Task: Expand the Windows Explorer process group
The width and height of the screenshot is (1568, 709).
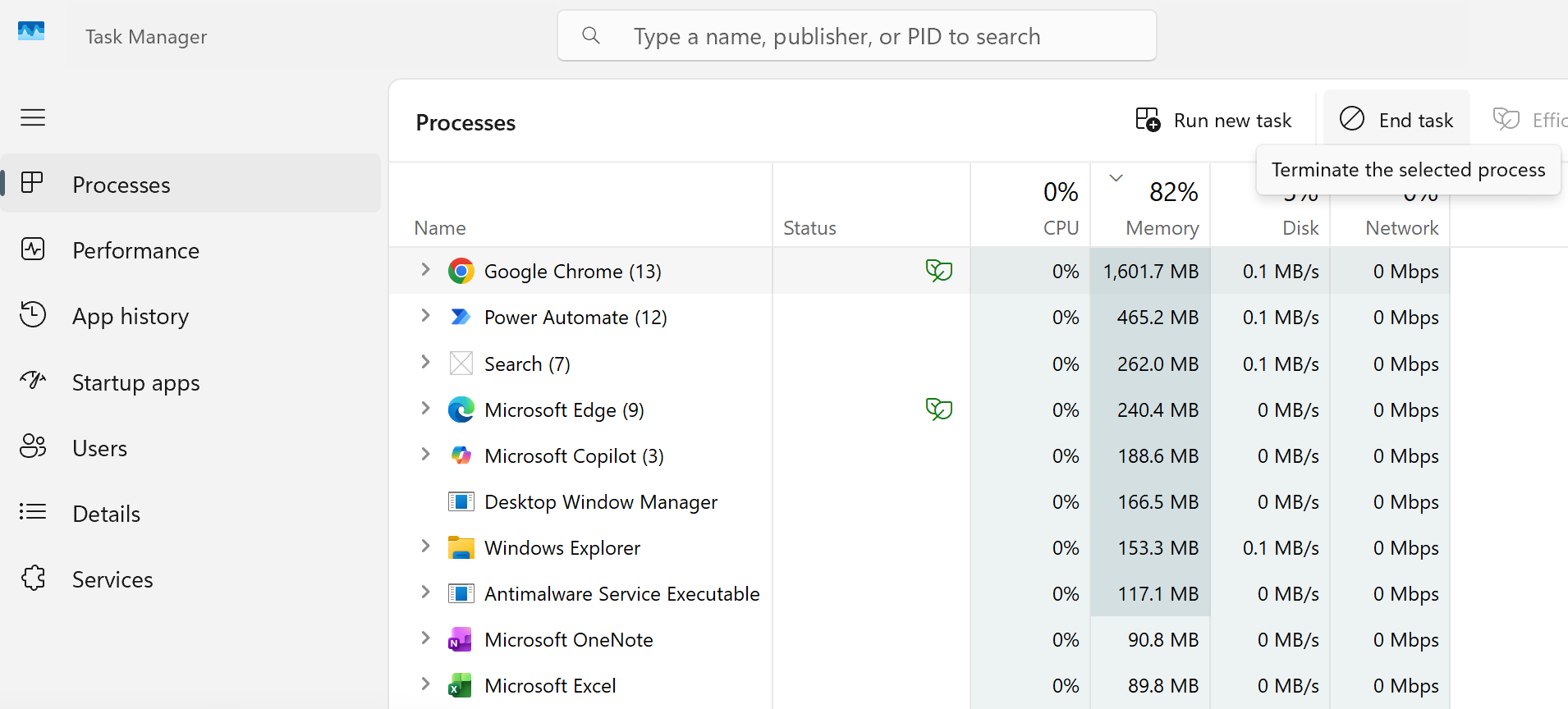Action: (x=425, y=545)
